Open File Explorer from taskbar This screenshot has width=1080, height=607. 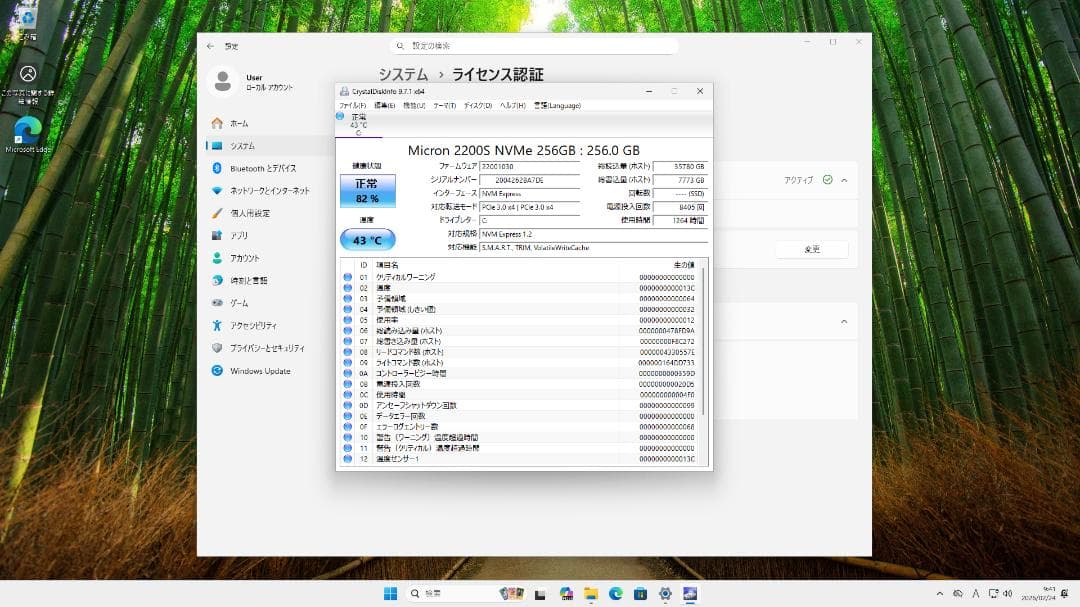point(591,594)
